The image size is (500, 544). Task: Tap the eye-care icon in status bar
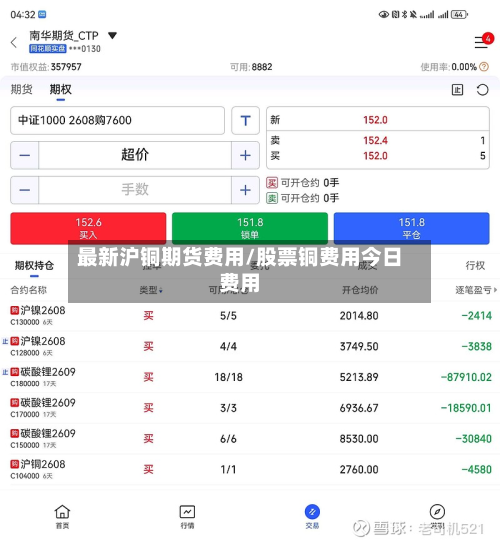point(383,15)
